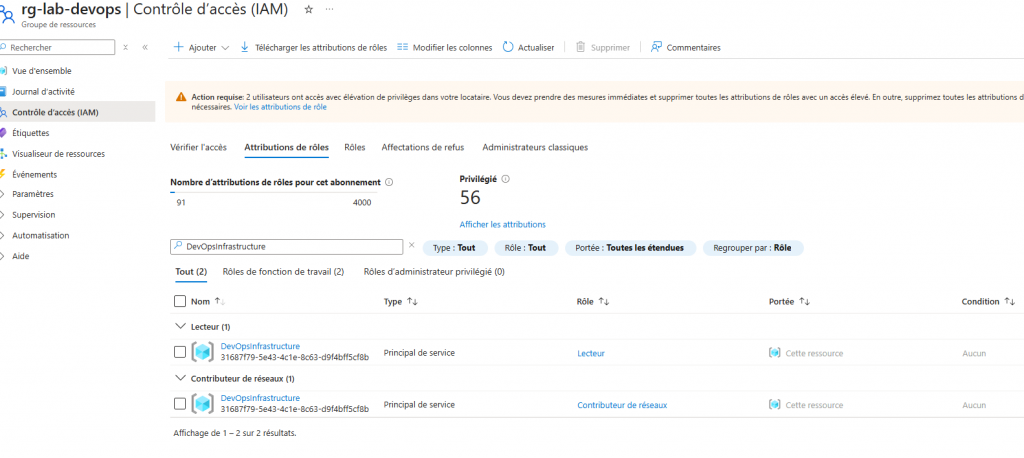This screenshot has width=1024, height=458.
Task: Switch to the Rôles tab
Action: 354,147
